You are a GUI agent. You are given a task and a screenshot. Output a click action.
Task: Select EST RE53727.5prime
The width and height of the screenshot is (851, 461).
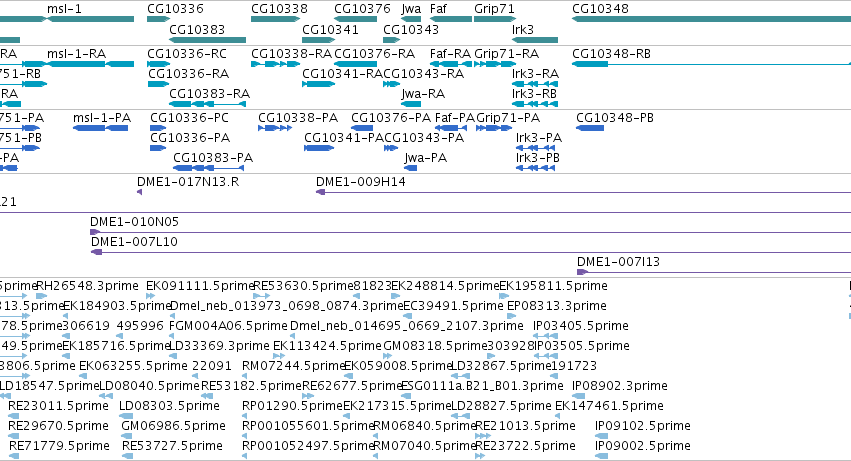(128, 456)
